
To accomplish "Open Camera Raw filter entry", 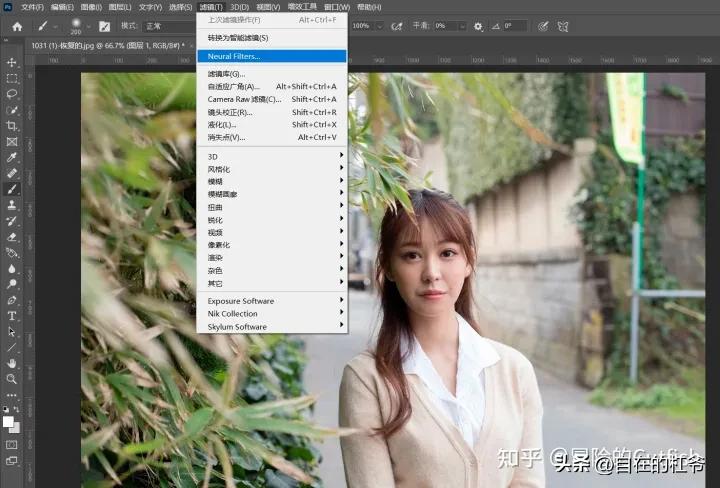I will coord(272,99).
